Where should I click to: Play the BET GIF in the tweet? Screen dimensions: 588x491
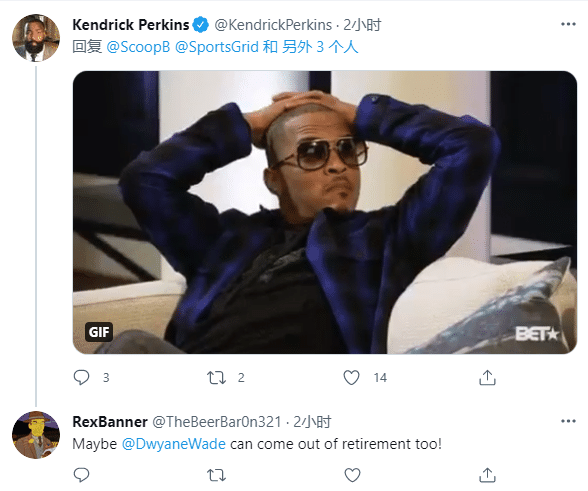pyautogui.click(x=325, y=212)
